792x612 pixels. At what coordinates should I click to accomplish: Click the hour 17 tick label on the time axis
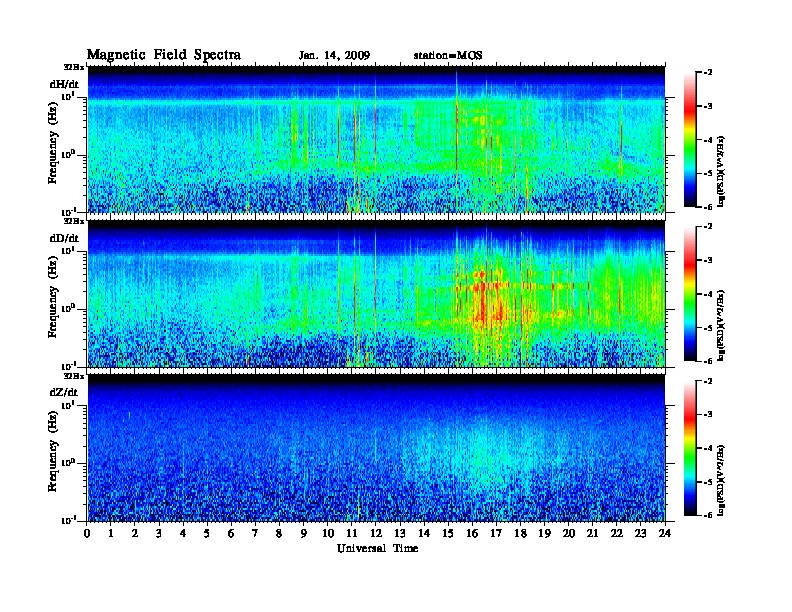496,534
